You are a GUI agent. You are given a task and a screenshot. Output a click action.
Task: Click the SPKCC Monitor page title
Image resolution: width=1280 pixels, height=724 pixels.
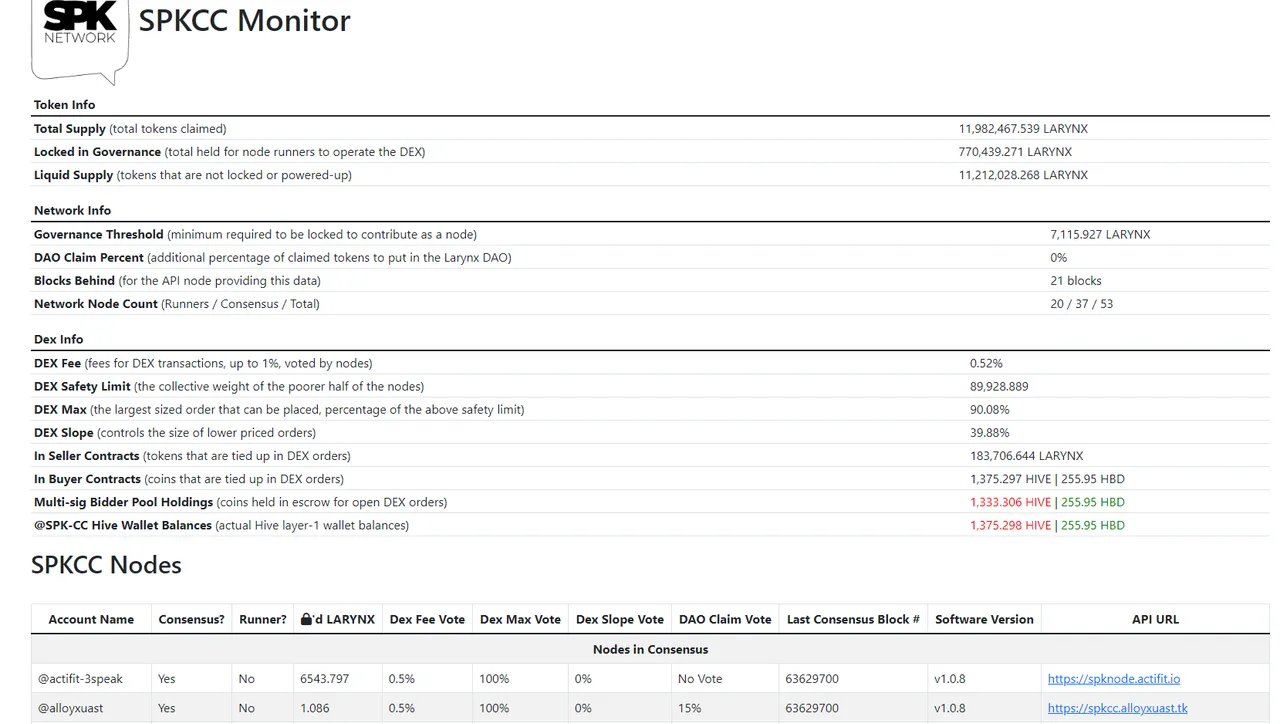tap(244, 21)
